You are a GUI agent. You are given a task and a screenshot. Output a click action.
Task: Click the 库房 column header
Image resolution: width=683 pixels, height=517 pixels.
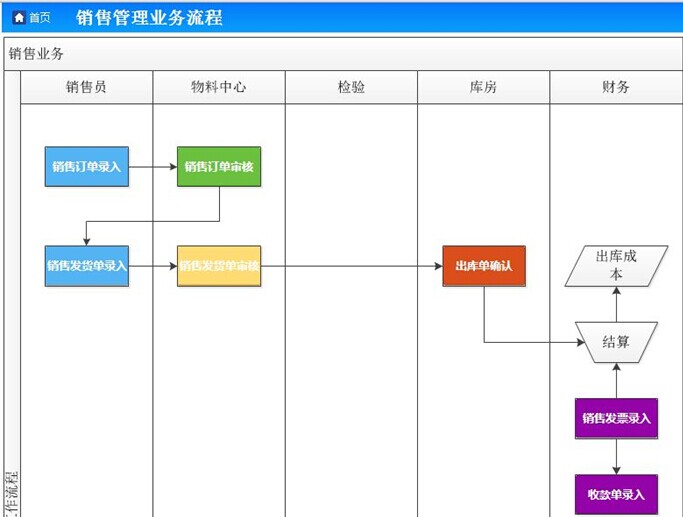[x=483, y=87]
